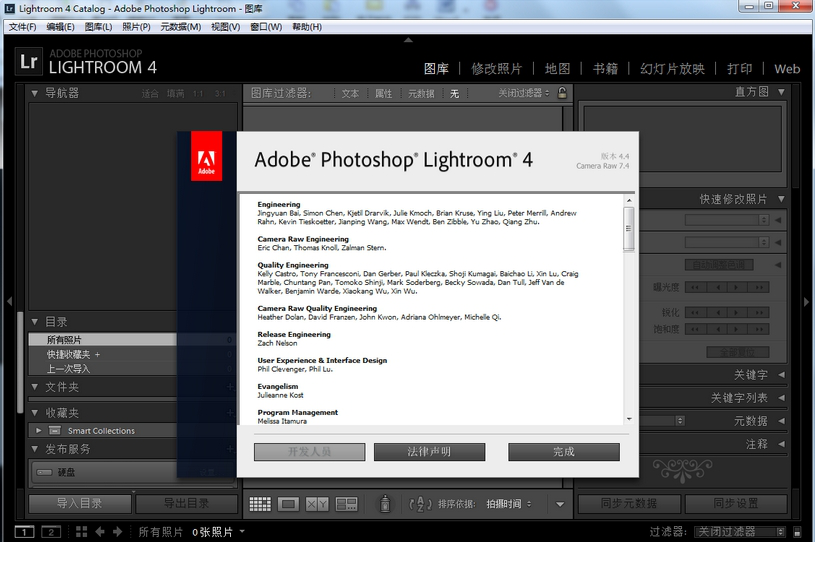Click the 开发人员 button

click(310, 452)
